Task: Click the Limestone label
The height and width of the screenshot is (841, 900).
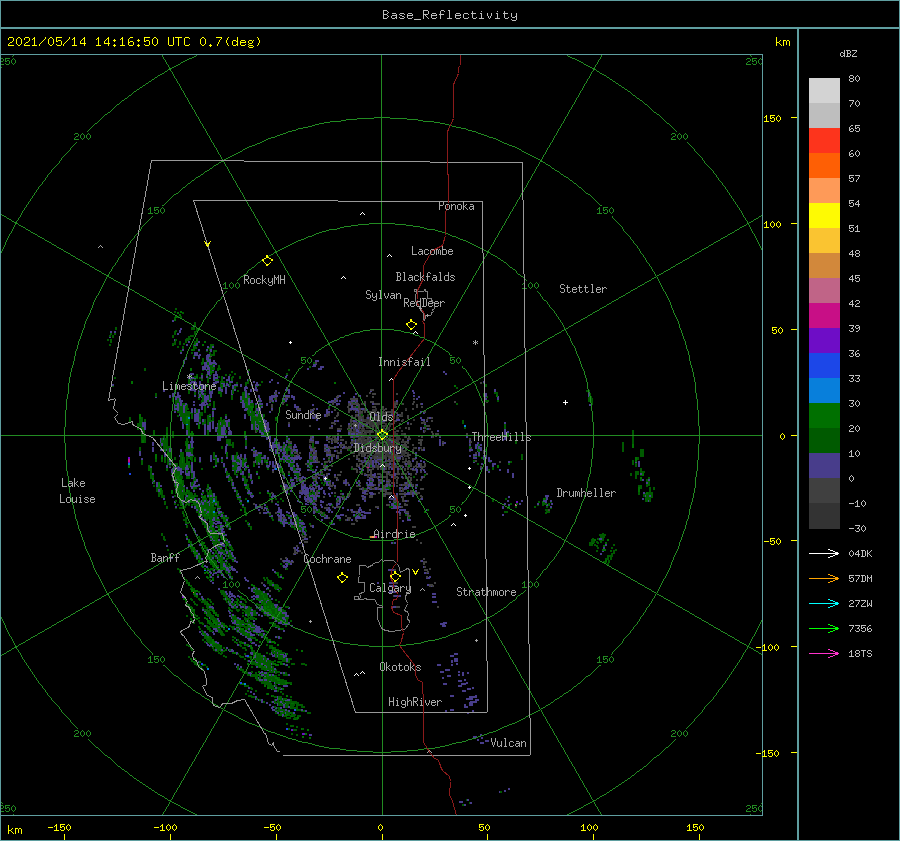Action: [x=189, y=386]
